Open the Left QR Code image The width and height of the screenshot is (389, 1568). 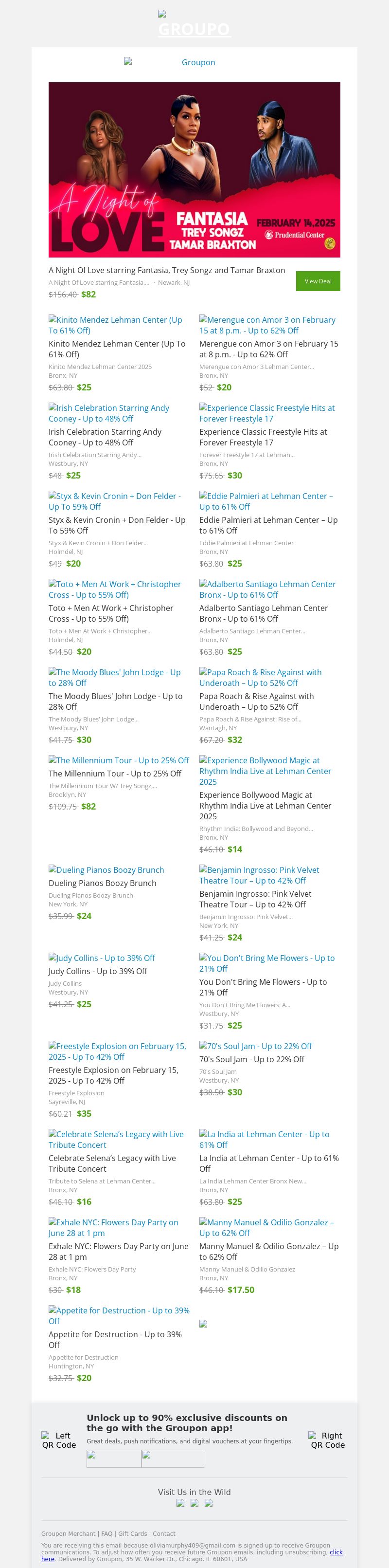[x=58, y=1439]
